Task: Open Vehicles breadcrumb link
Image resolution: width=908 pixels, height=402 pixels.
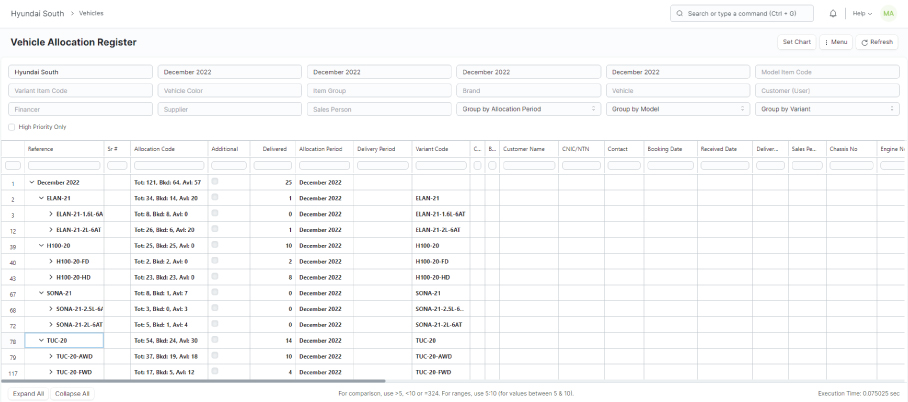Action: pos(91,13)
